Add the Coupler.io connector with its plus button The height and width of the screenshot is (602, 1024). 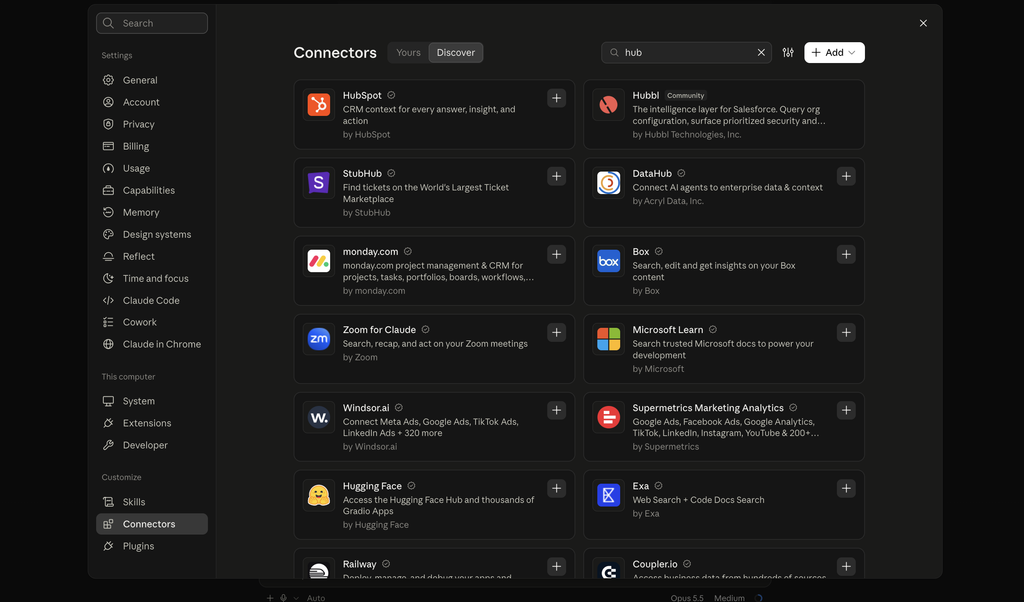click(x=846, y=566)
